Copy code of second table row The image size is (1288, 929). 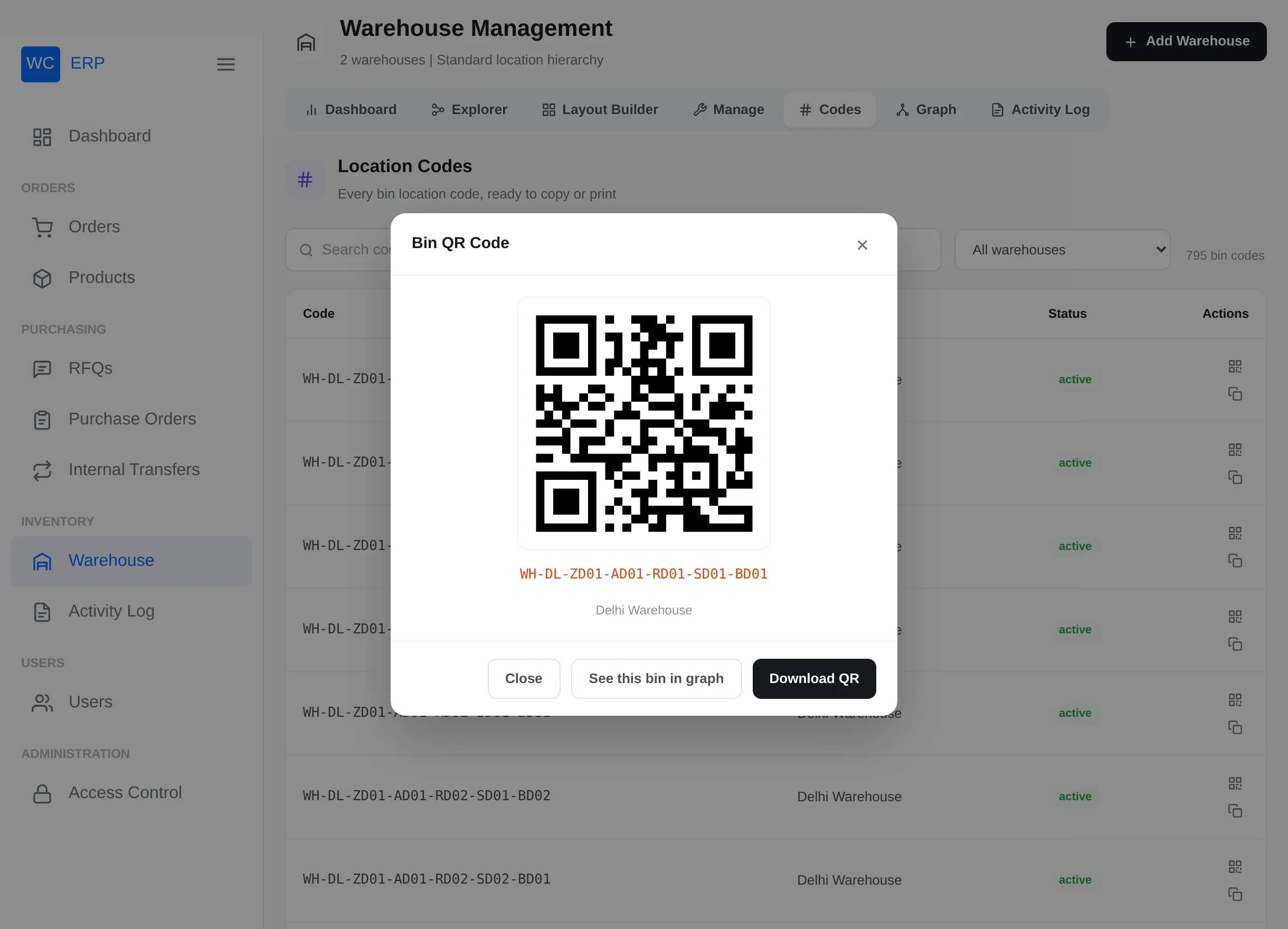(1235, 478)
